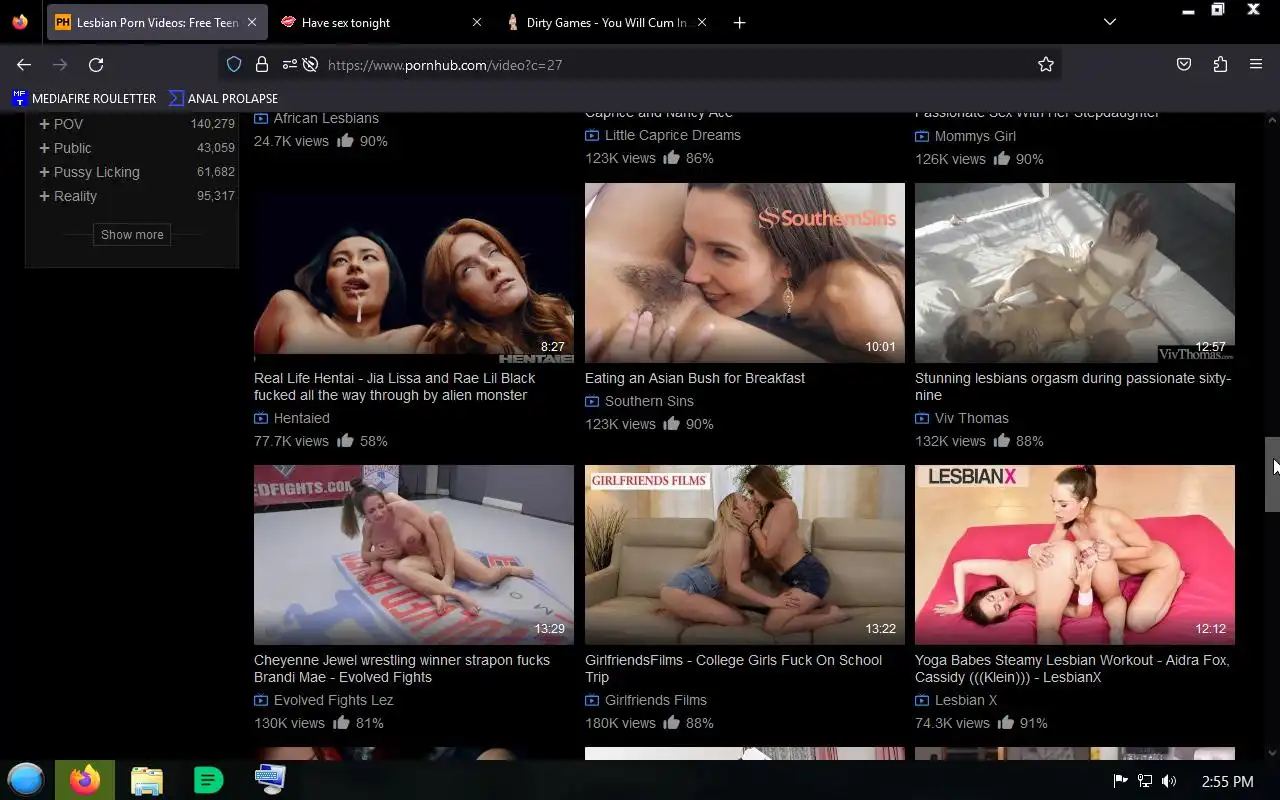The image size is (1280, 800).
Task: Open the video thumbnail marked 8:27
Action: (414, 272)
